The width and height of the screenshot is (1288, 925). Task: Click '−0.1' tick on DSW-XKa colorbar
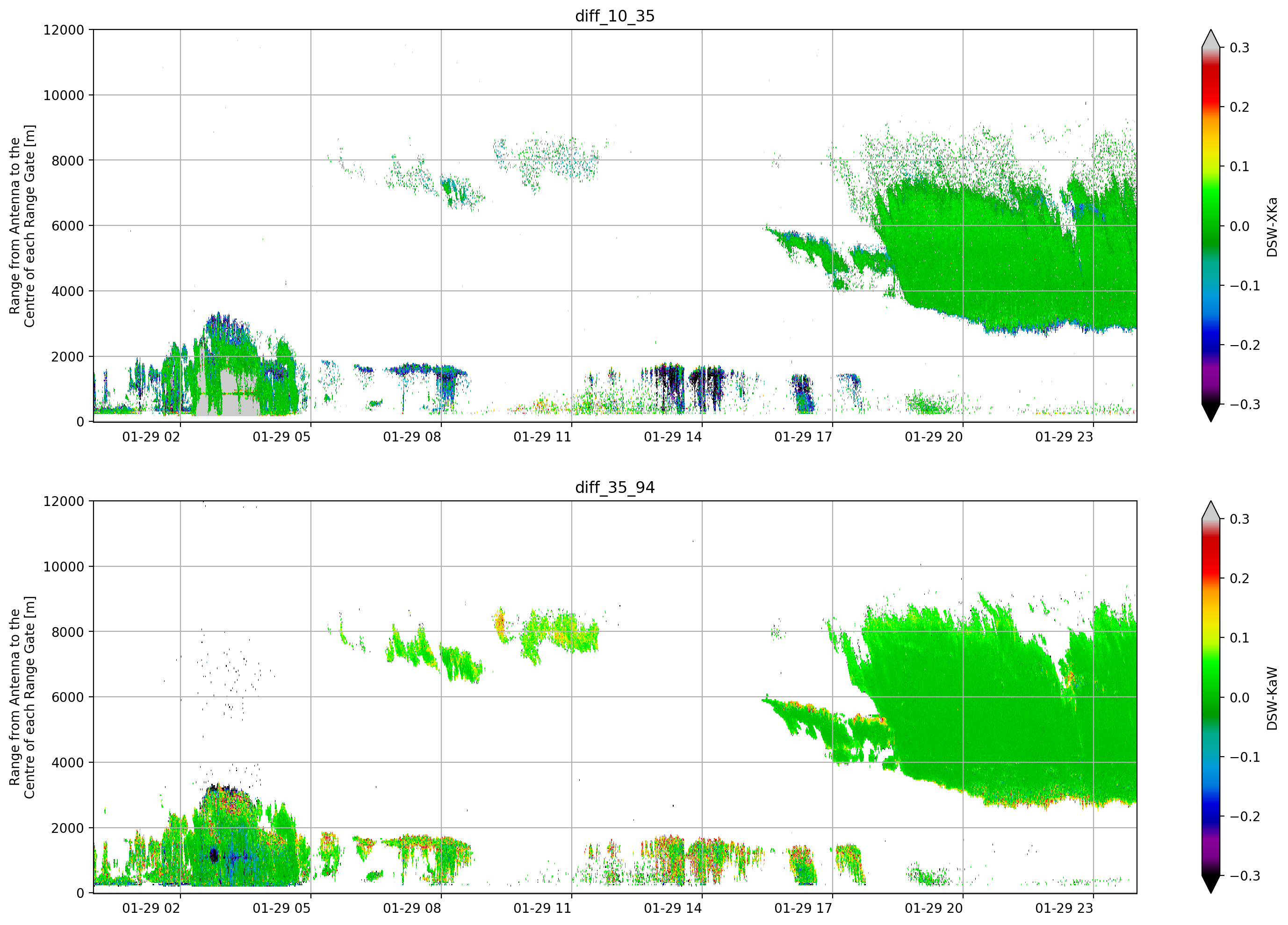tap(1245, 286)
